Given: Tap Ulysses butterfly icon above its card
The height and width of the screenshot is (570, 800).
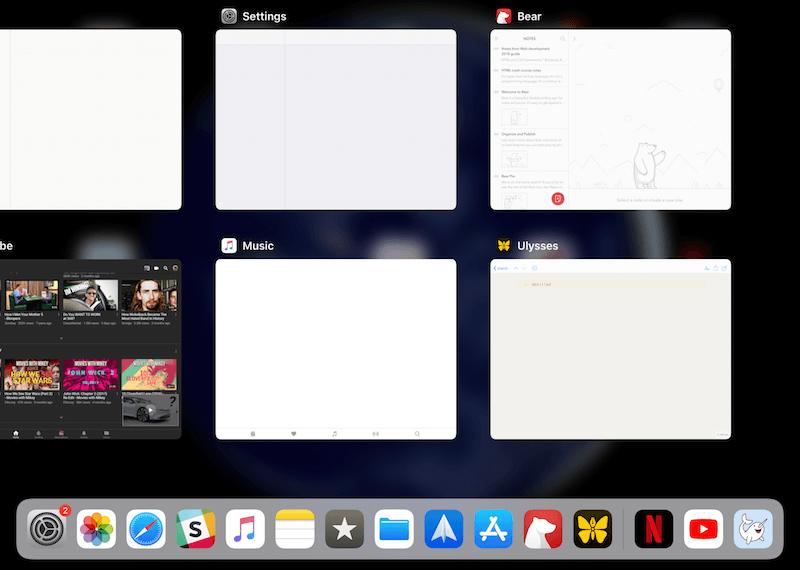Looking at the screenshot, I should pos(504,245).
